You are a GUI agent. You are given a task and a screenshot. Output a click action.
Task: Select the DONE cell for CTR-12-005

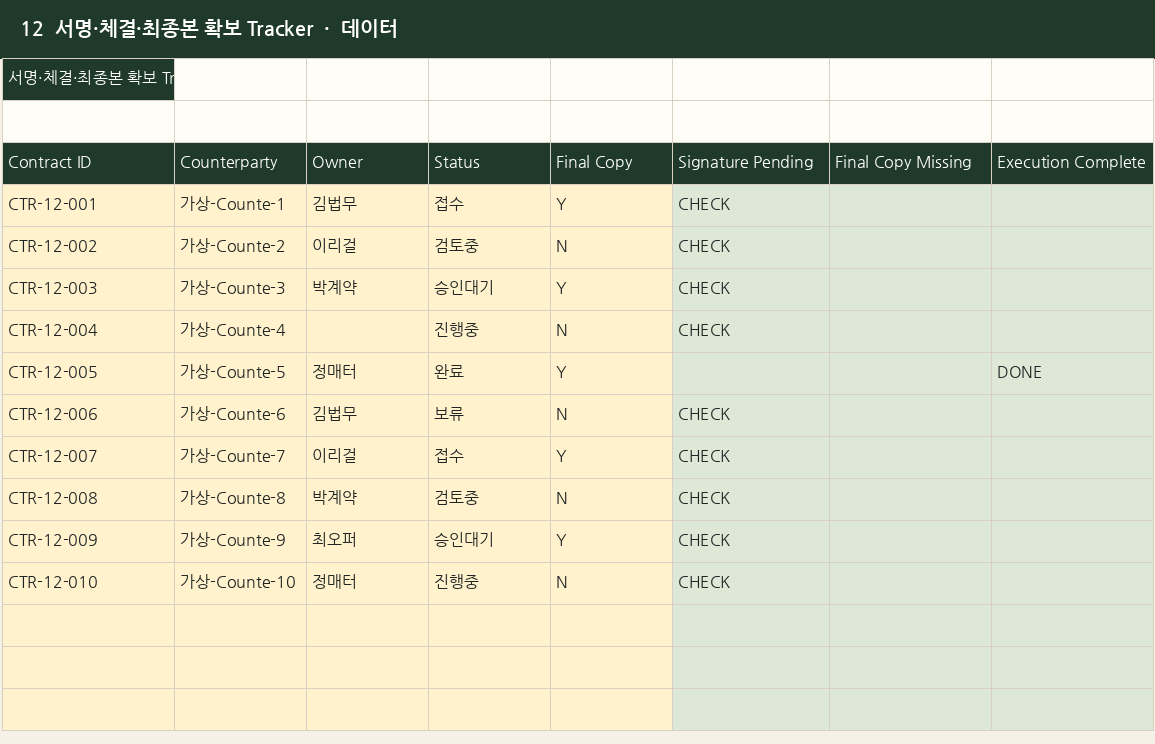1072,373
